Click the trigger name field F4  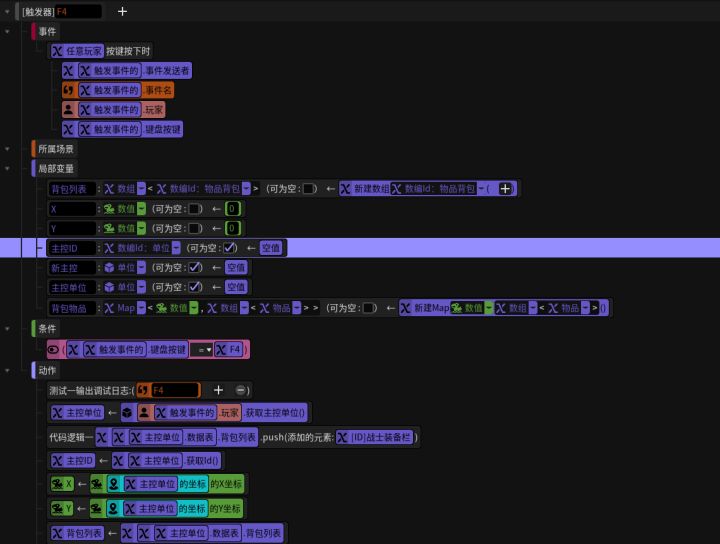click(79, 11)
